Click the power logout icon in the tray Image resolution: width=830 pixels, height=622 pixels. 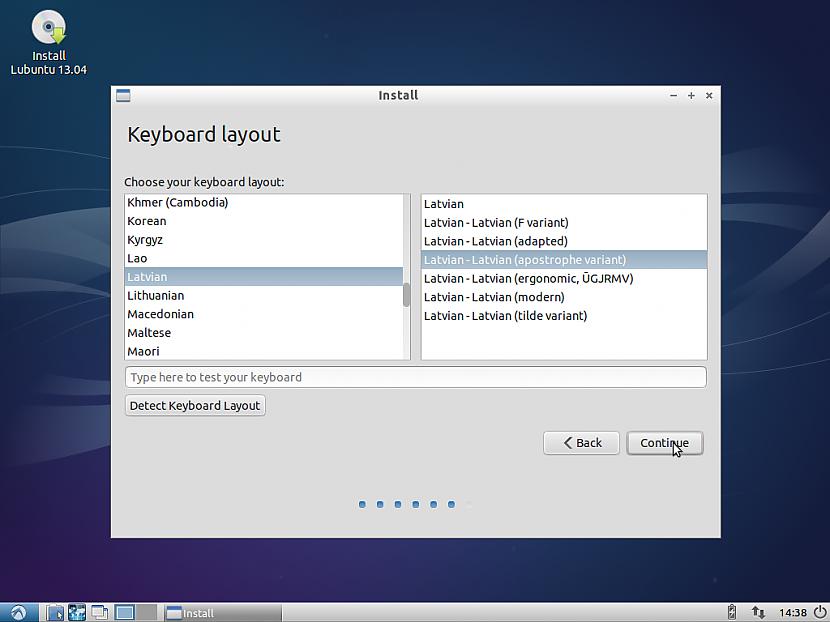(x=819, y=612)
